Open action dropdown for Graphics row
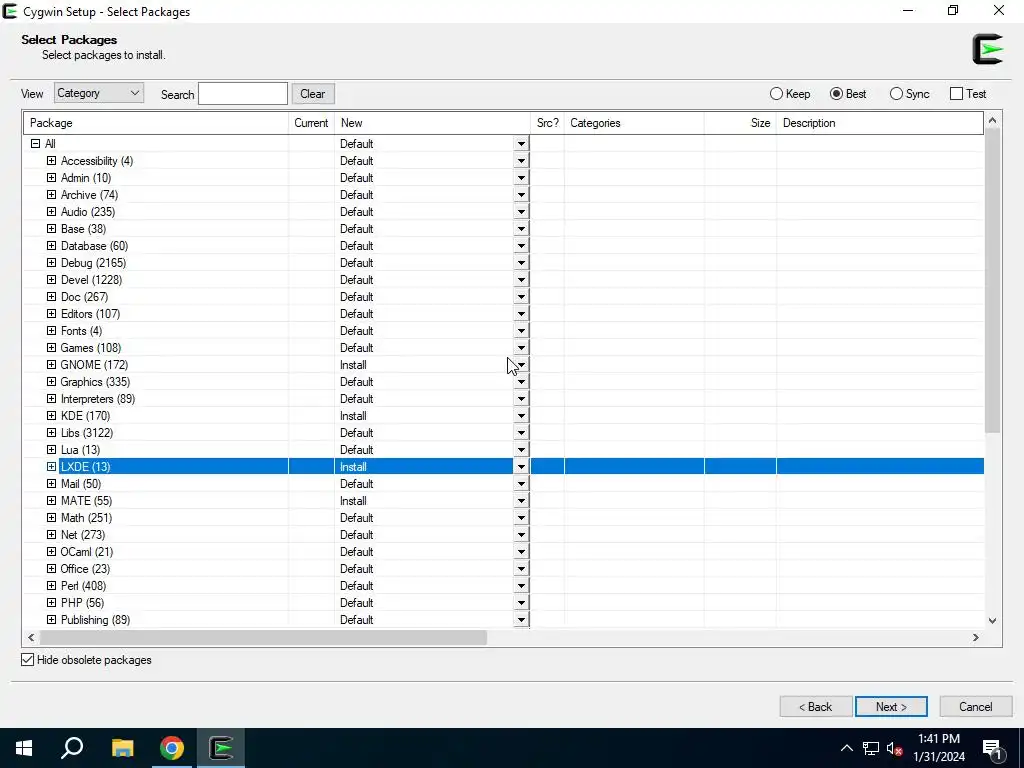Image resolution: width=1024 pixels, height=768 pixels. pos(521,381)
